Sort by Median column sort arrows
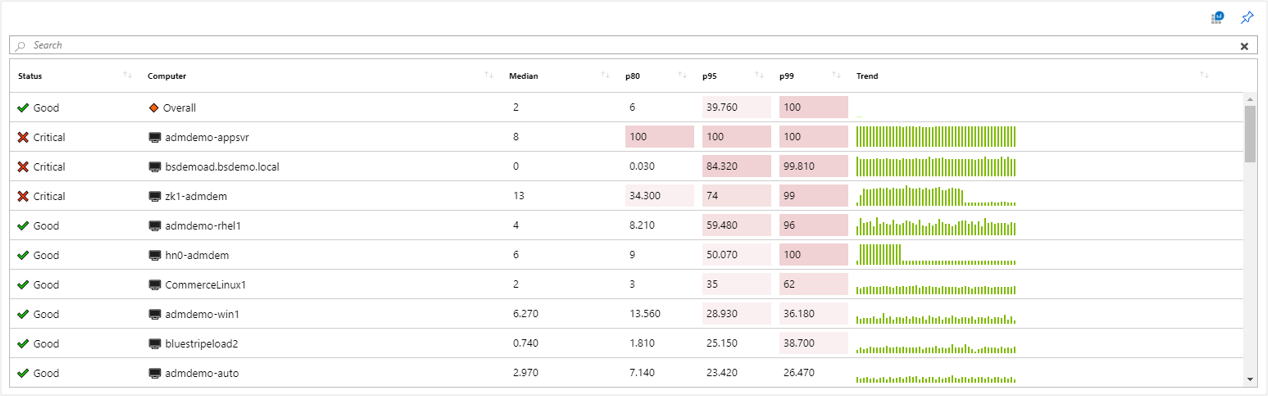This screenshot has height=396, width=1268. click(x=605, y=76)
